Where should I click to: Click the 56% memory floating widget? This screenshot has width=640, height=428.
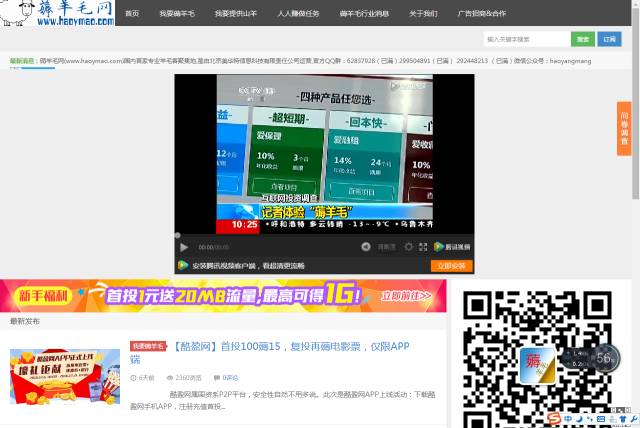click(605, 358)
